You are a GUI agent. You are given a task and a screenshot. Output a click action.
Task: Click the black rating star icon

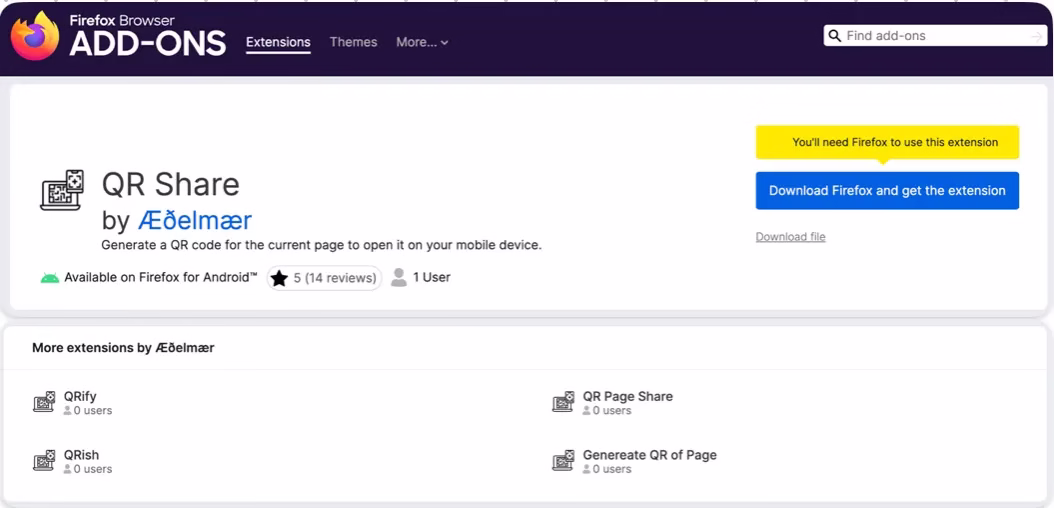280,278
